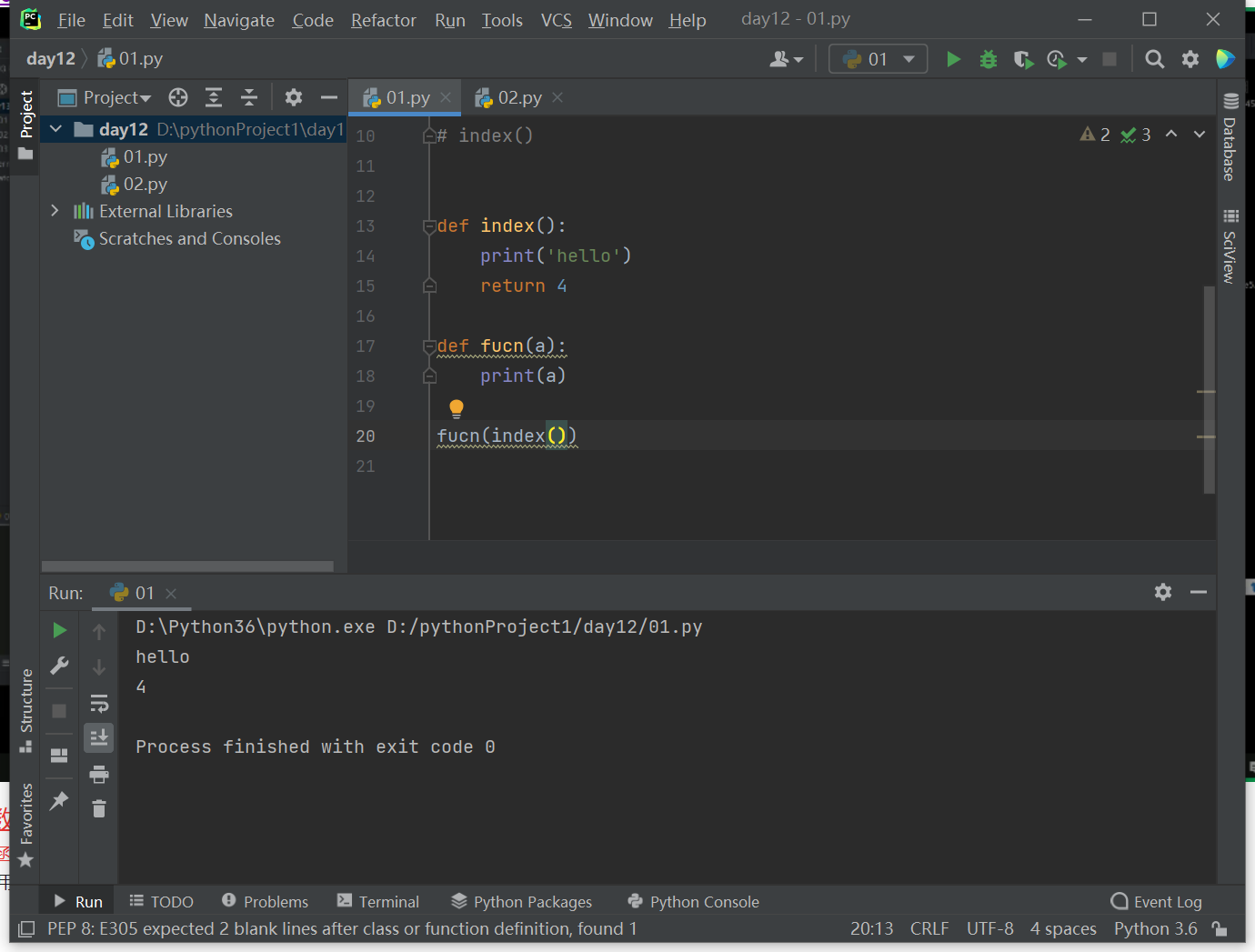
Task: Toggle pin tab in Run panel
Action: click(59, 801)
